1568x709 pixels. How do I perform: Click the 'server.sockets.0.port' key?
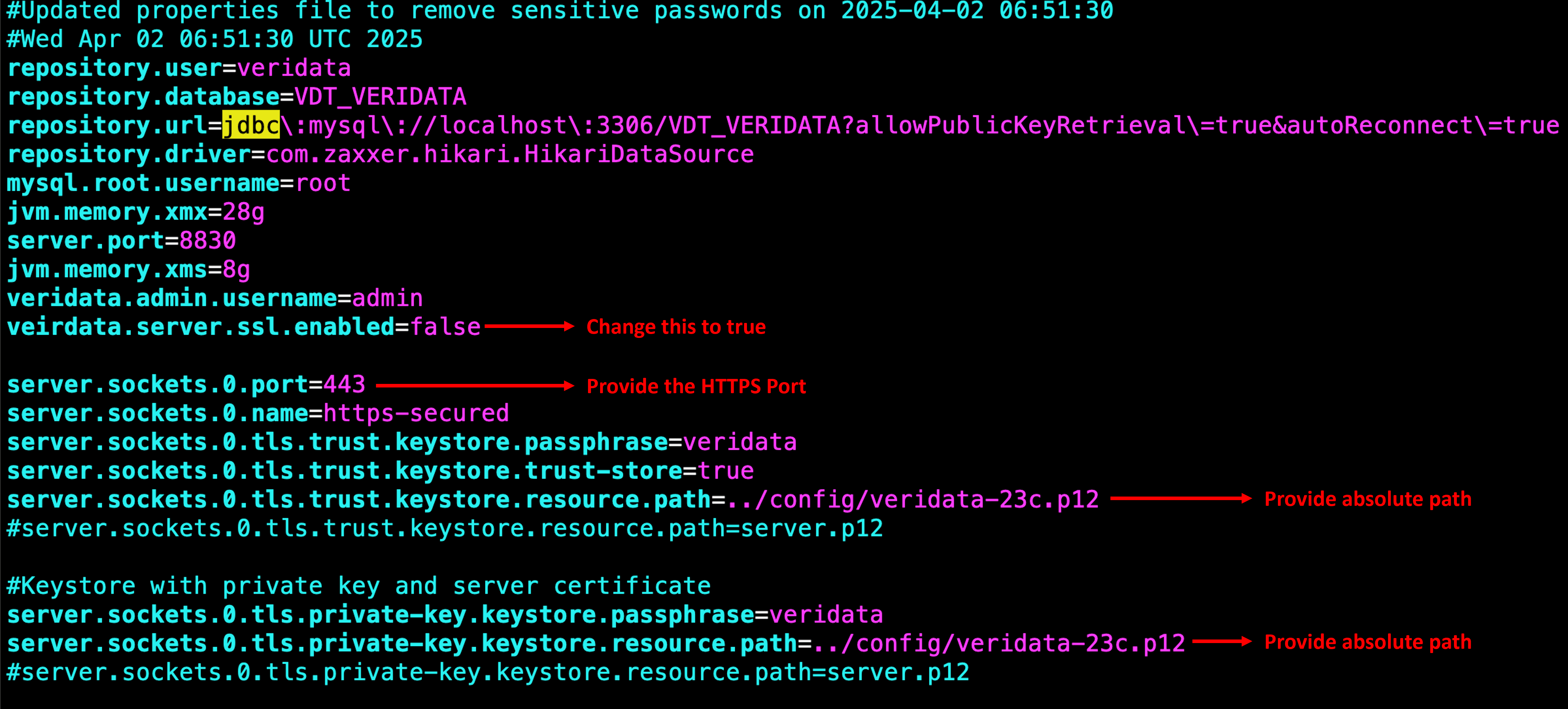click(x=158, y=385)
